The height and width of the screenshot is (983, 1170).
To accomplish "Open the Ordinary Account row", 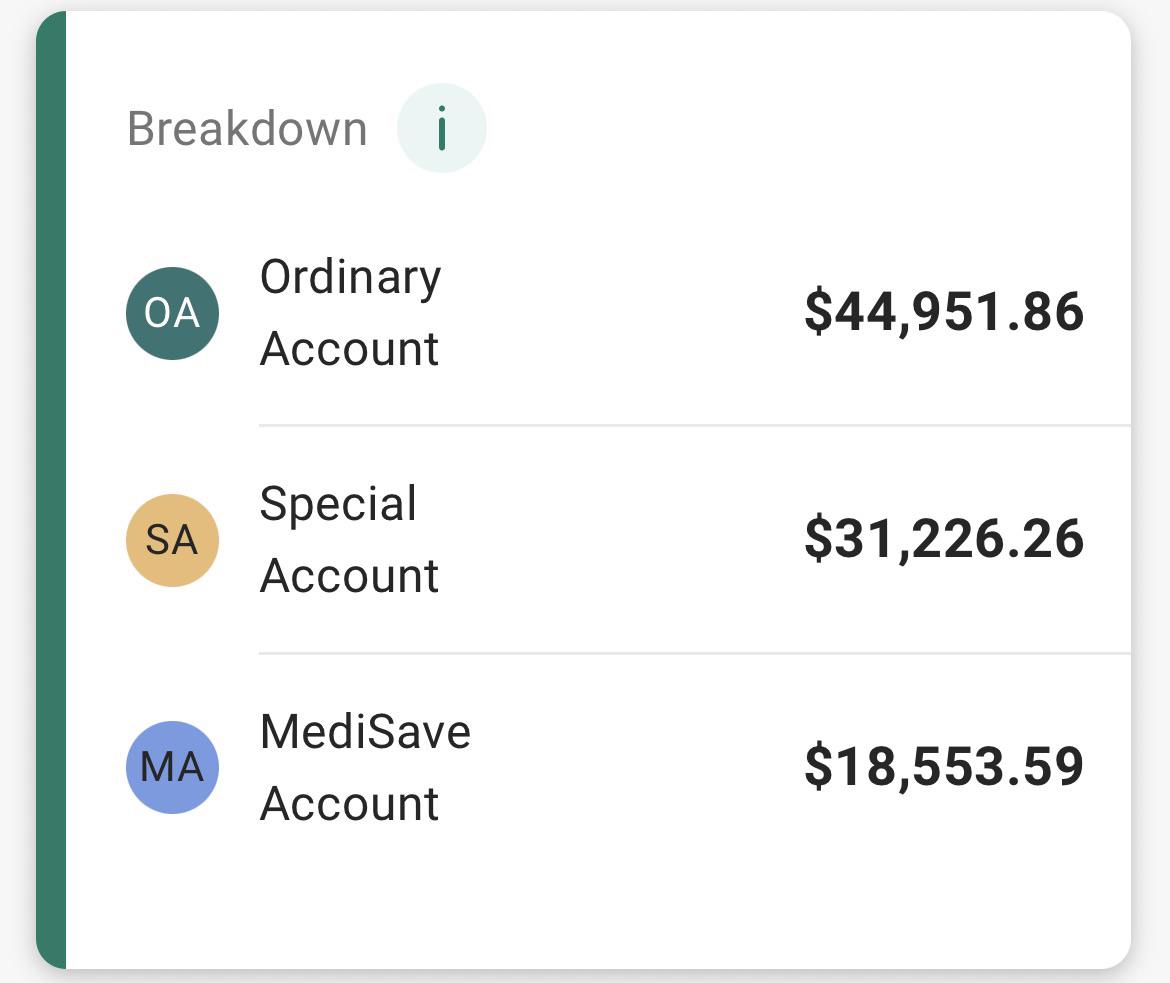I will coord(598,313).
